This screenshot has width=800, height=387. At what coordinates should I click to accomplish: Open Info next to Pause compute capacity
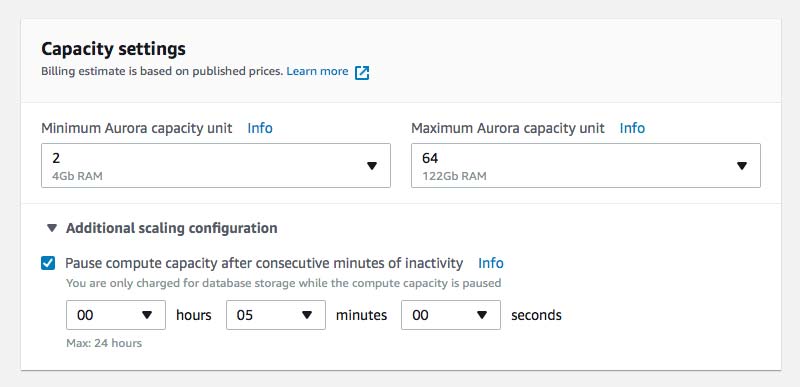tap(491, 264)
